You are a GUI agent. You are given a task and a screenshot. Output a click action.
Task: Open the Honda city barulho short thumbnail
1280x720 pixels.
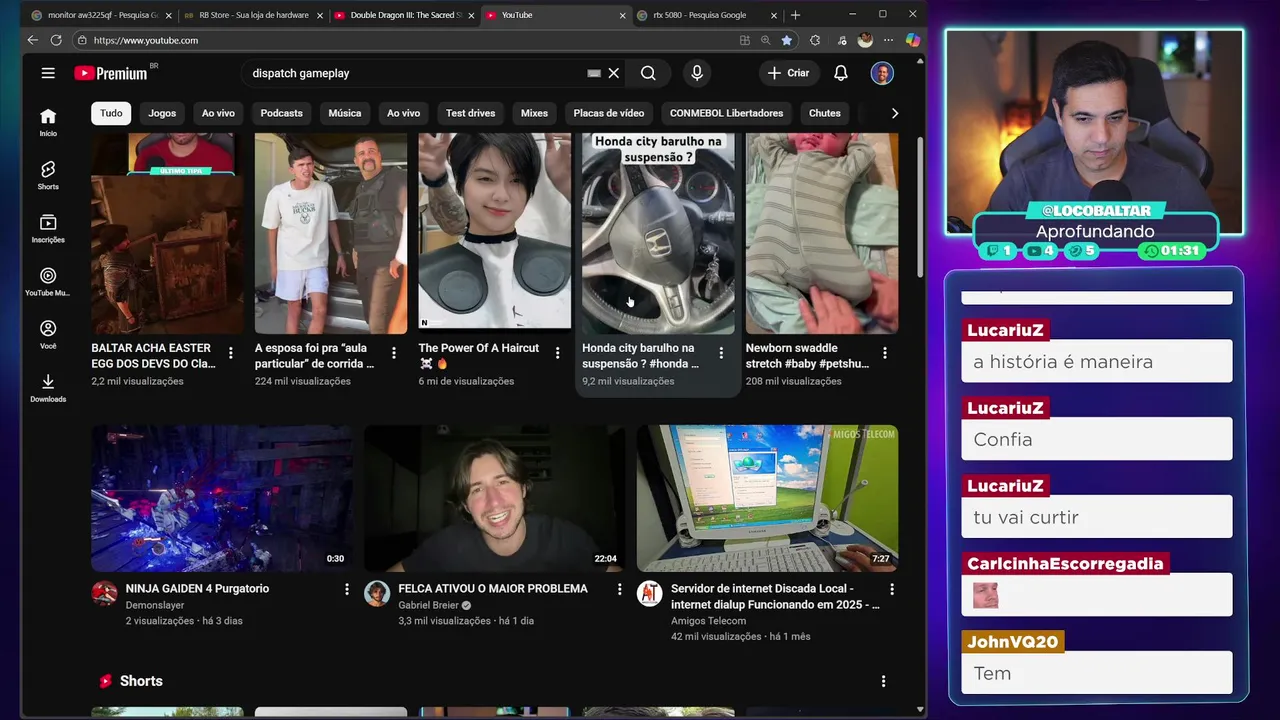(658, 233)
